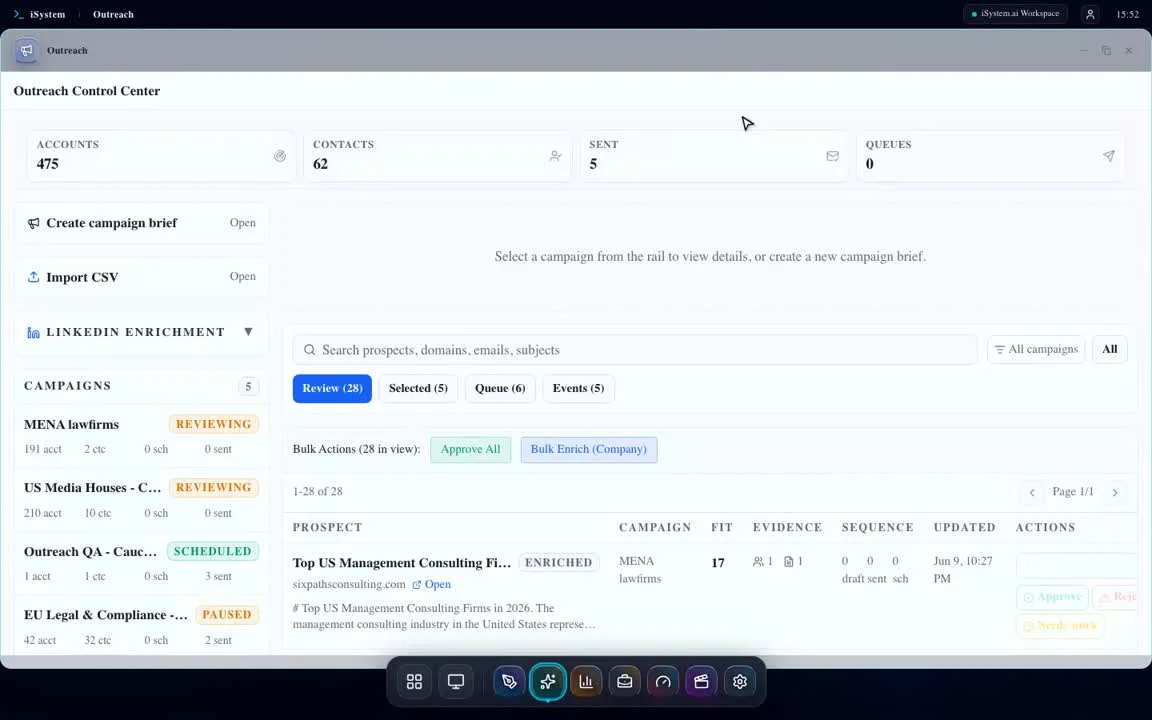Click the UPDATED column header
This screenshot has height=720, width=1152.
point(964,528)
